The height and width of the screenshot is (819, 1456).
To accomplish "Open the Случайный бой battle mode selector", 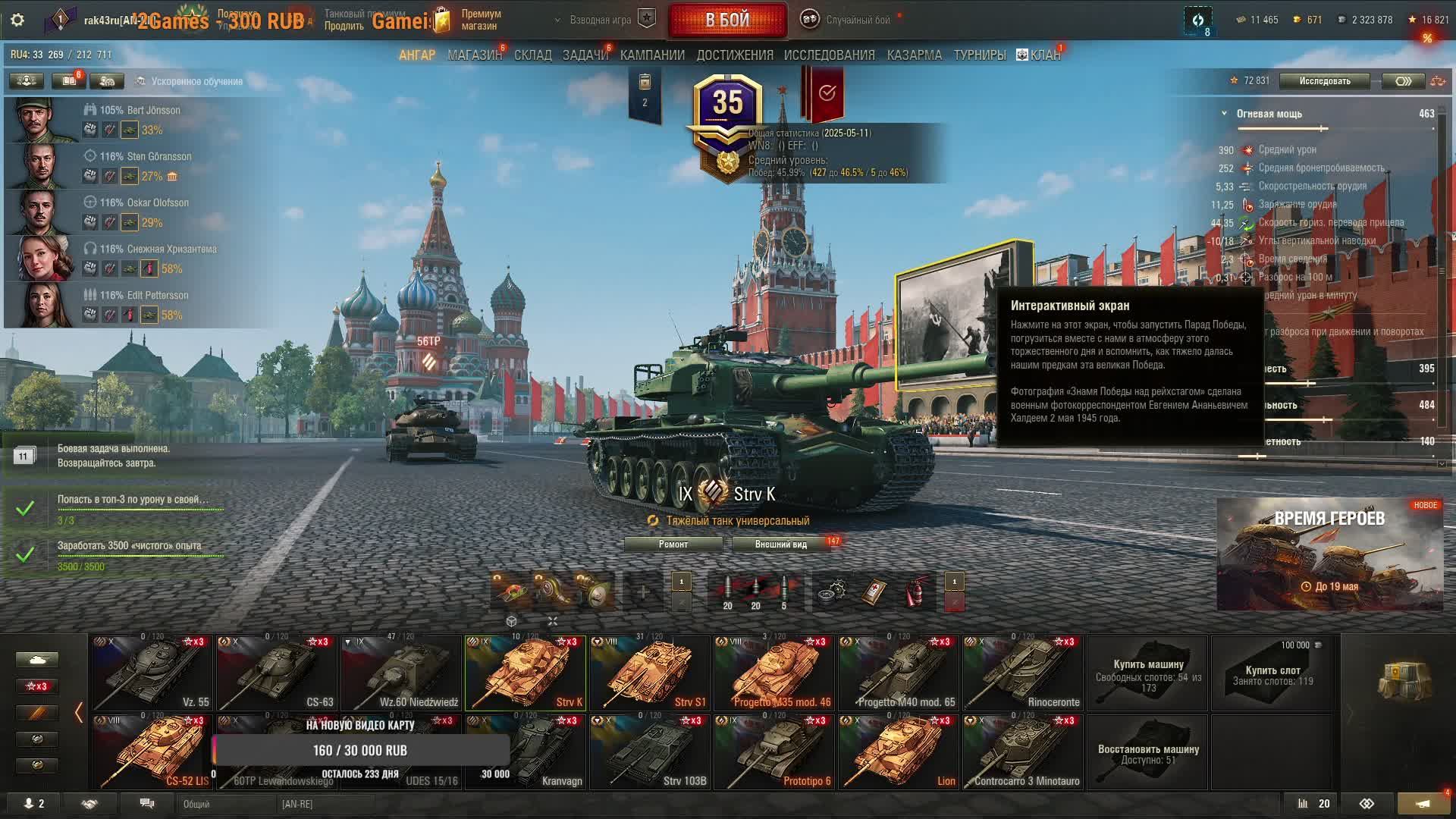I will [846, 20].
